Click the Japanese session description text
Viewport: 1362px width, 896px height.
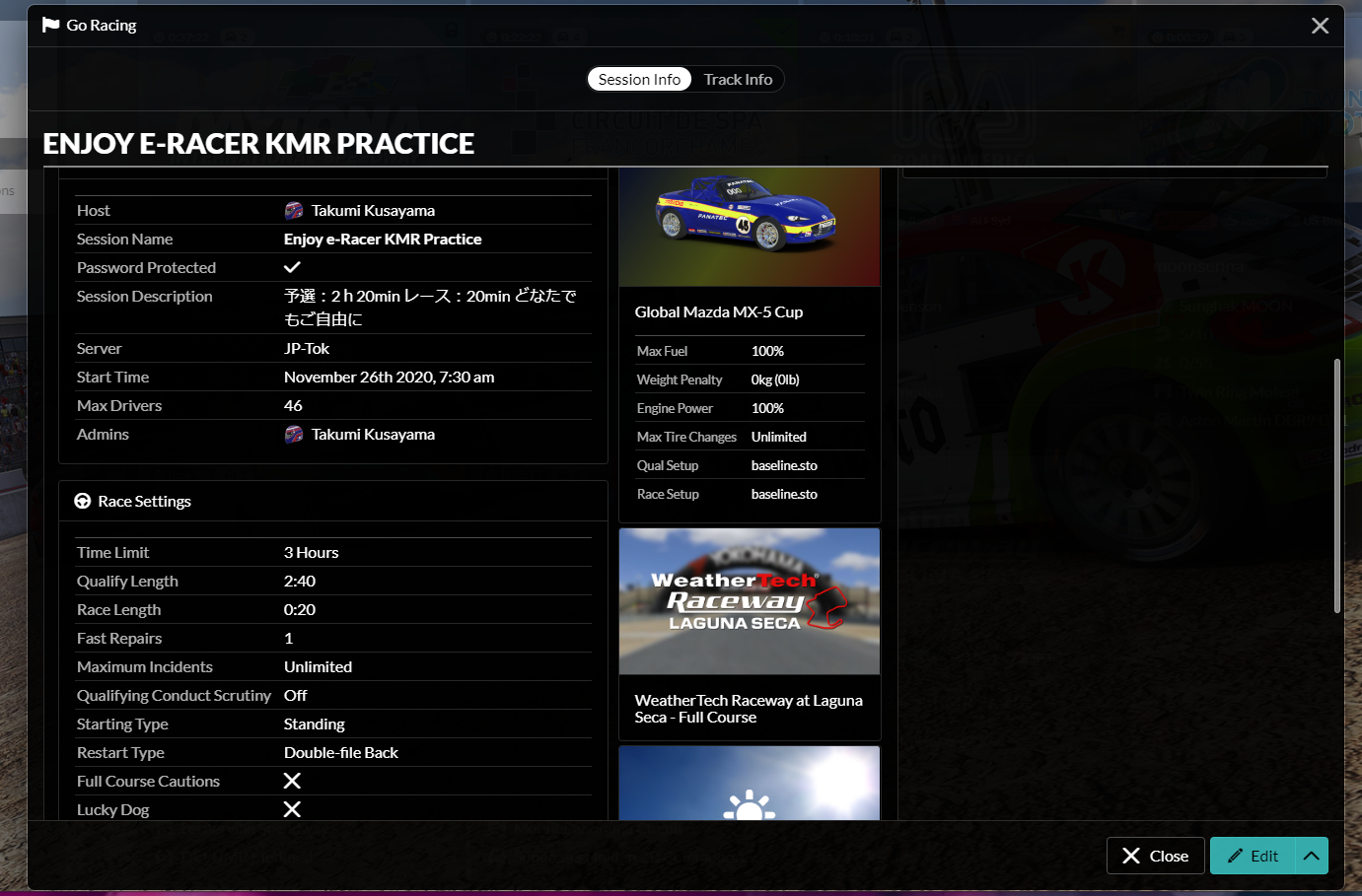click(430, 308)
